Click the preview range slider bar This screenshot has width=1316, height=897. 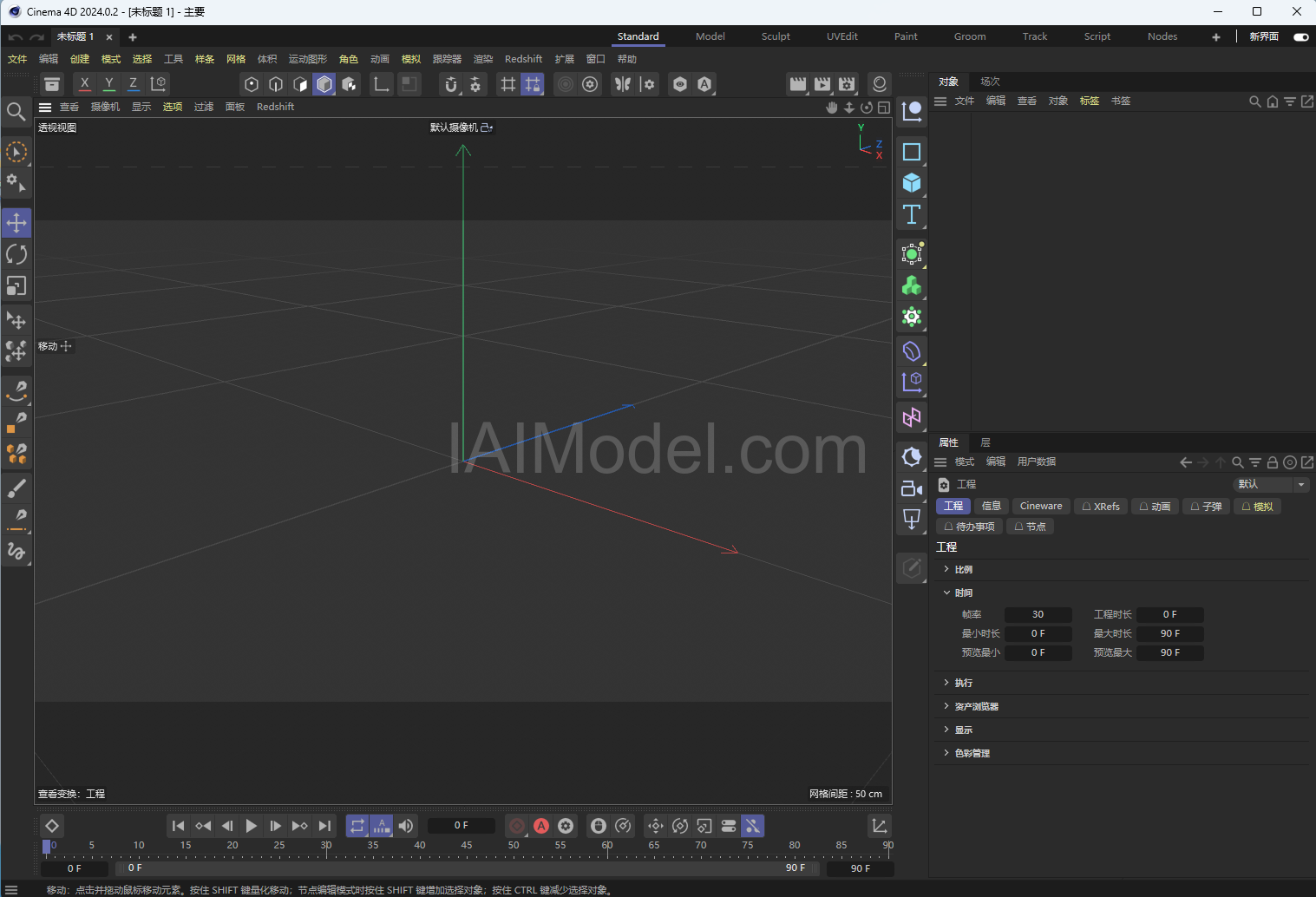[468, 868]
